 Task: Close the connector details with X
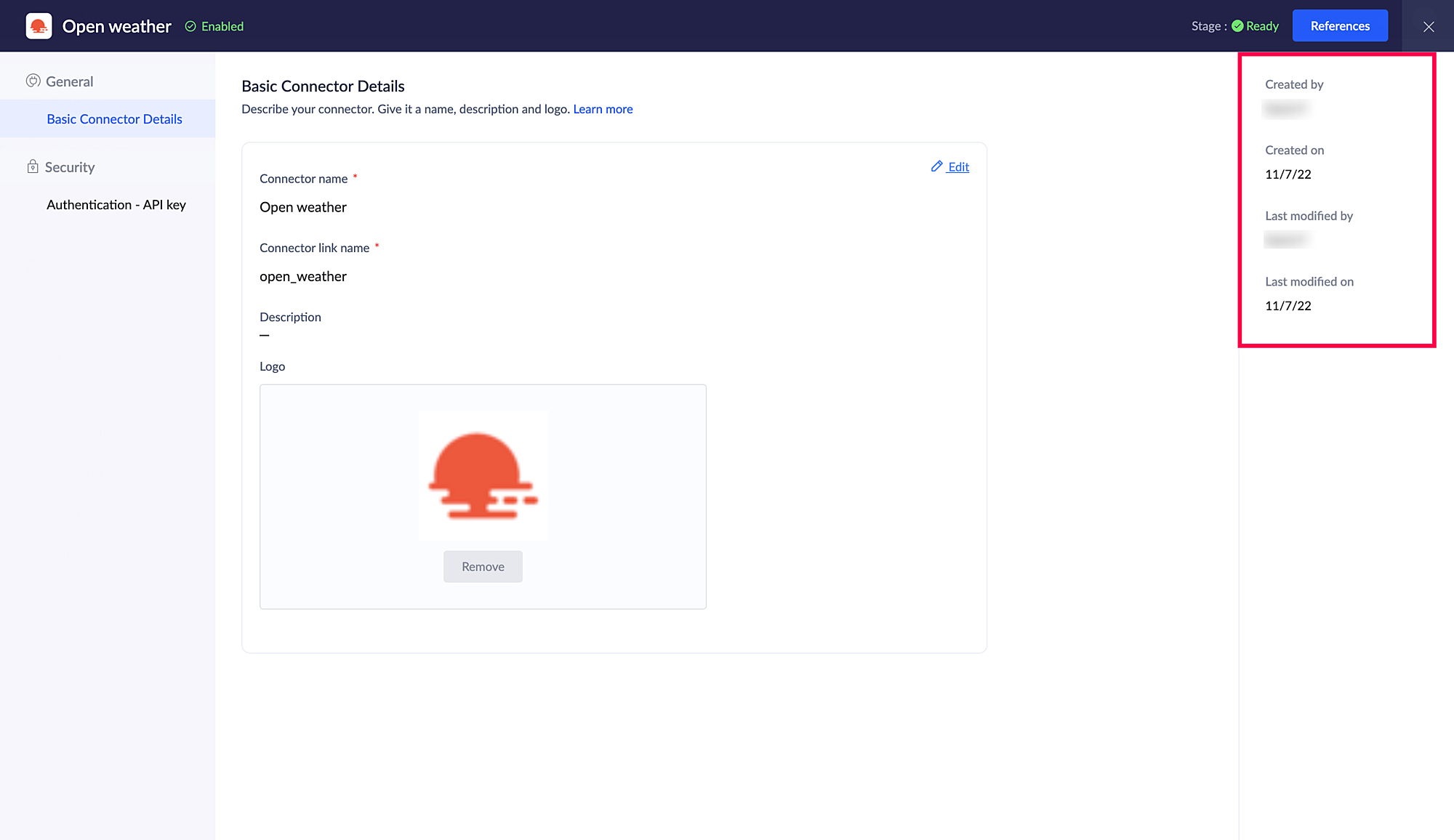1428,26
